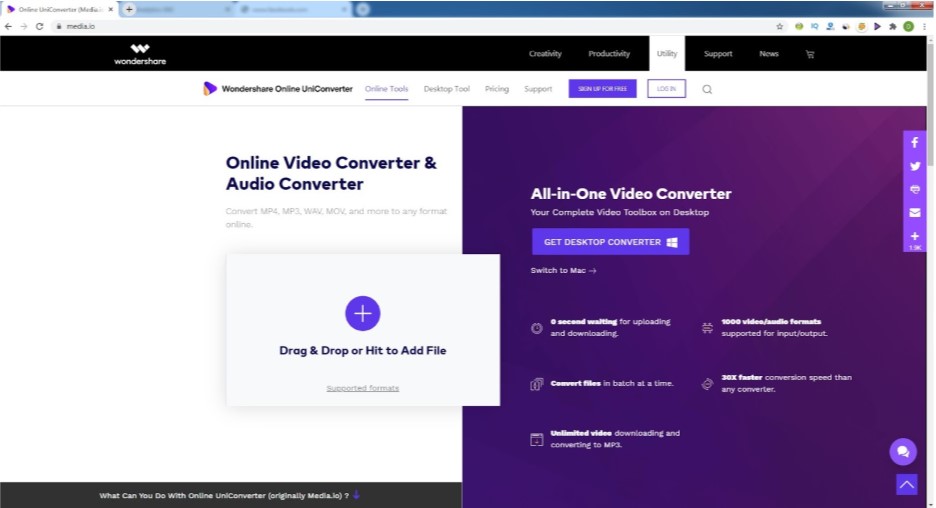Click Sign Up For Free button
Screen dimensions: 936x508
[602, 89]
